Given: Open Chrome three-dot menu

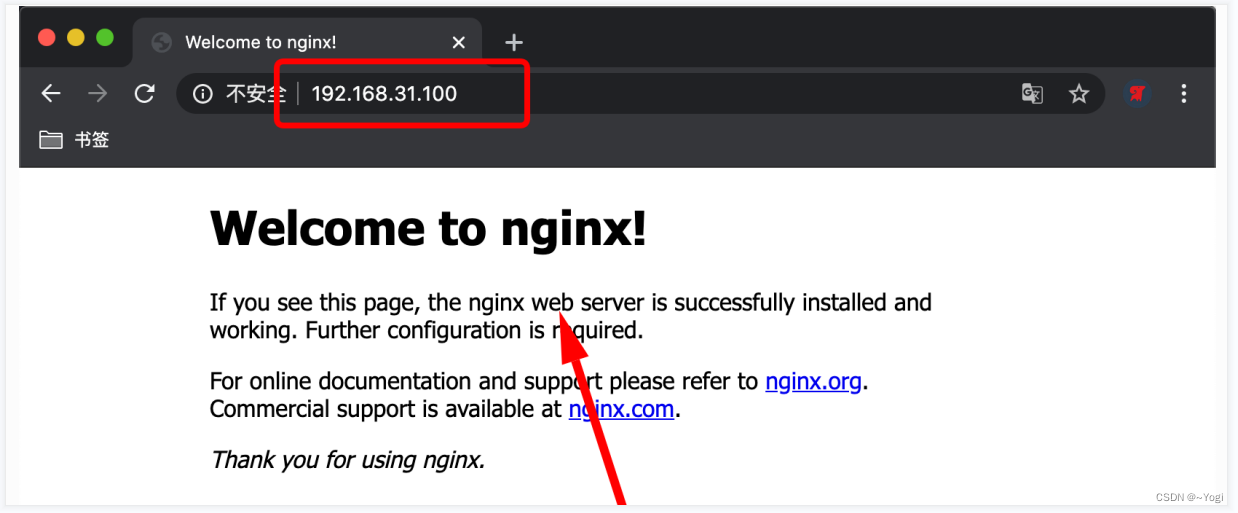Looking at the screenshot, I should 1184,94.
